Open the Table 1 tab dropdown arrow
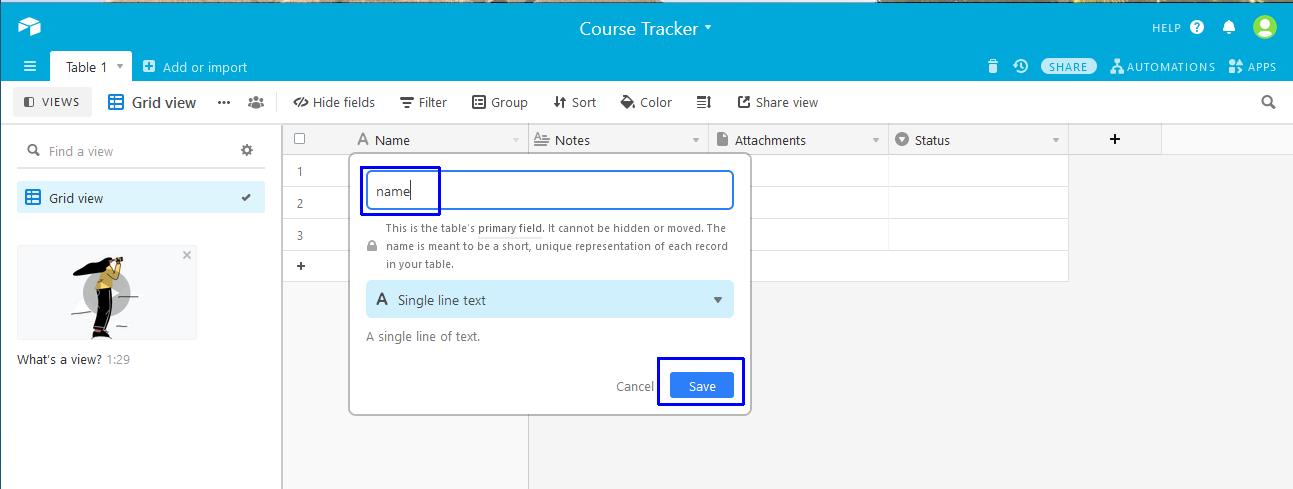 tap(120, 67)
